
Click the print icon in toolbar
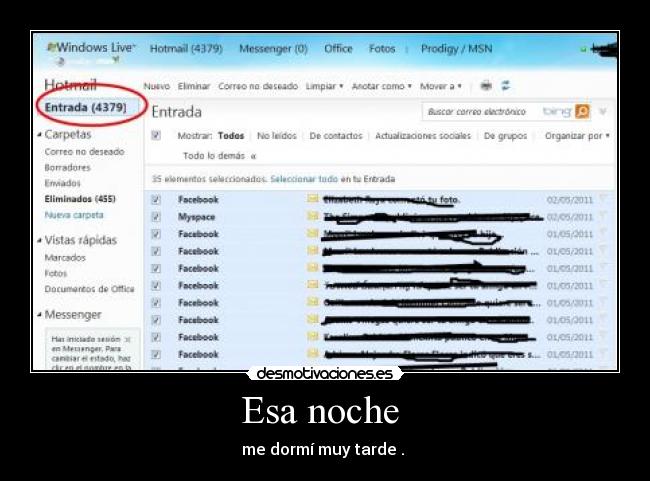486,86
